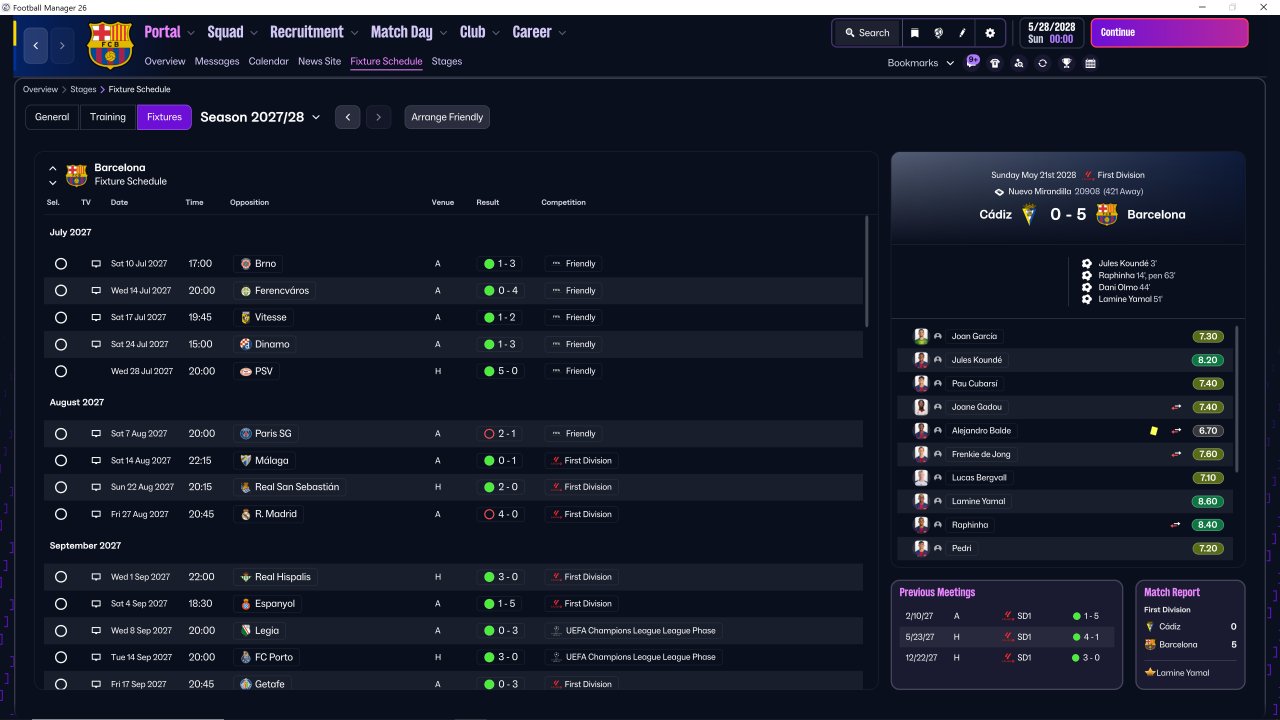Open the Match Report panel
The image size is (1280, 720).
1190,634
